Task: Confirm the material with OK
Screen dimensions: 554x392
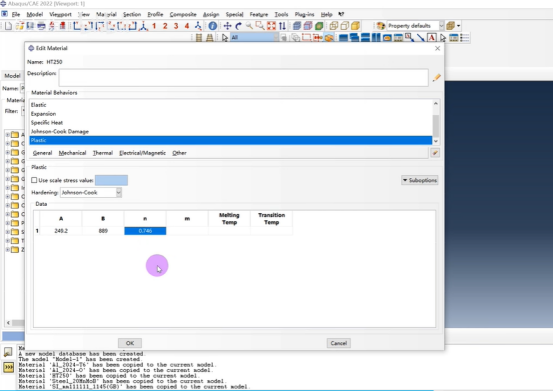Action: pyautogui.click(x=130, y=343)
